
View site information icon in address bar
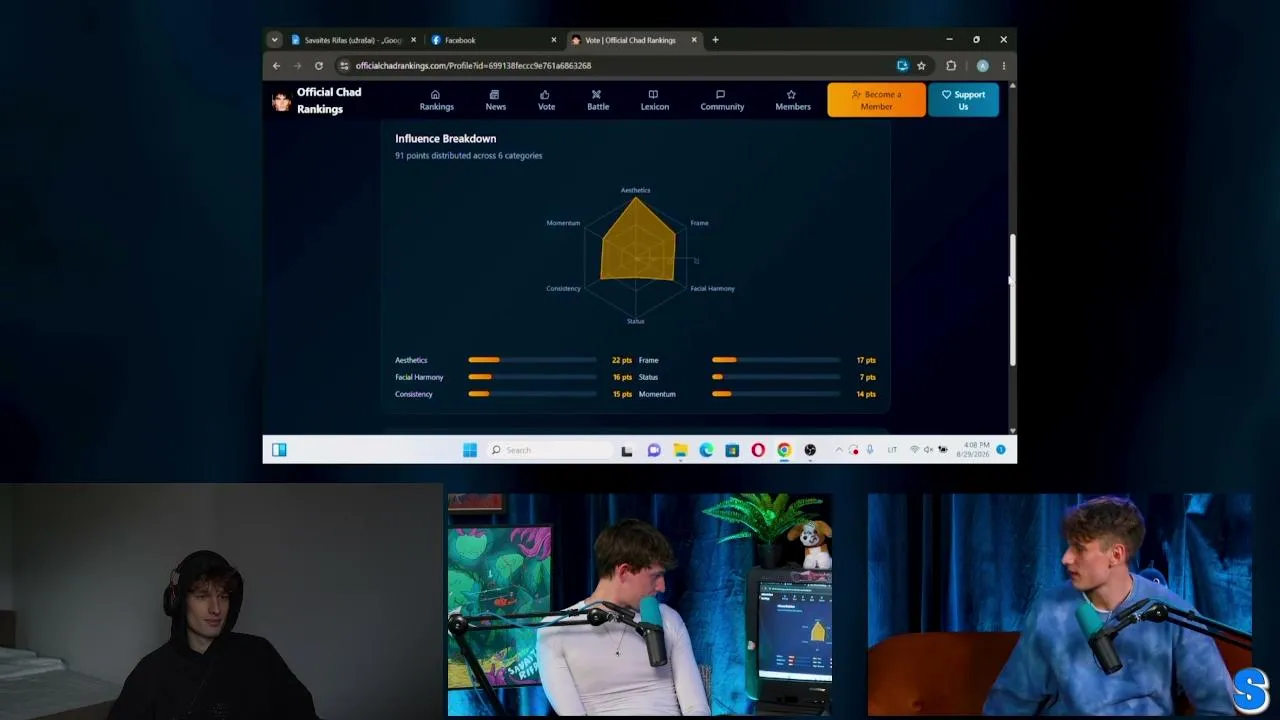pyautogui.click(x=344, y=66)
